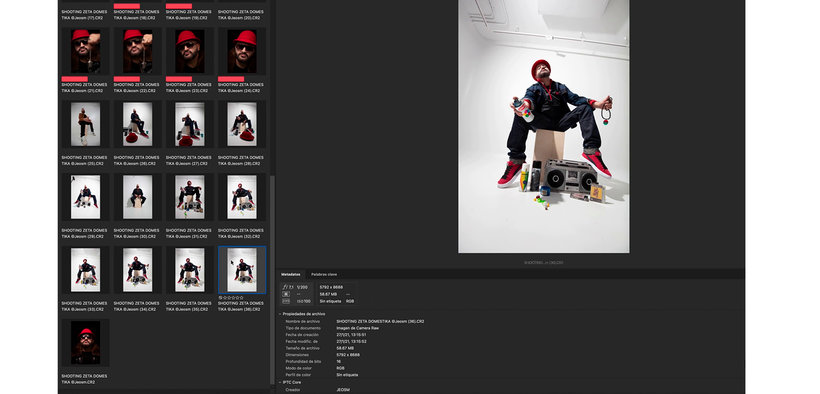Screen dimensions: 820x394
Task: Select the Metadatos tab
Action: [x=291, y=274]
